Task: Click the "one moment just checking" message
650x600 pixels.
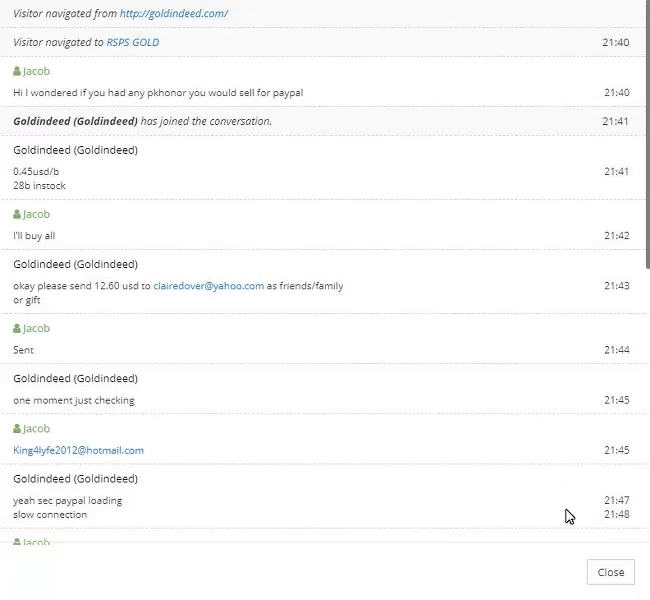Action: click(73, 400)
